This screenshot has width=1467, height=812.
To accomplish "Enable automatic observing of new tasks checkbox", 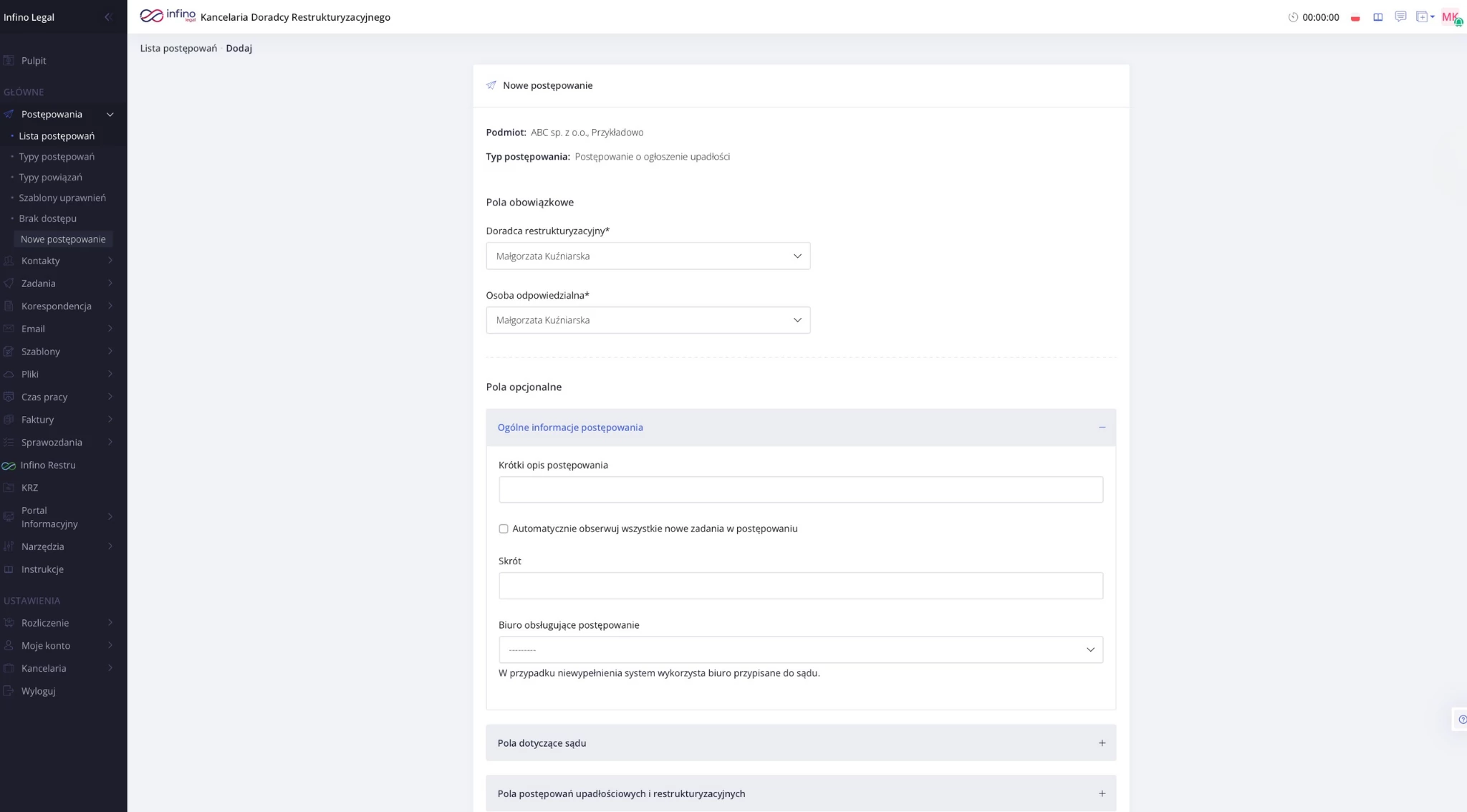I will [504, 529].
